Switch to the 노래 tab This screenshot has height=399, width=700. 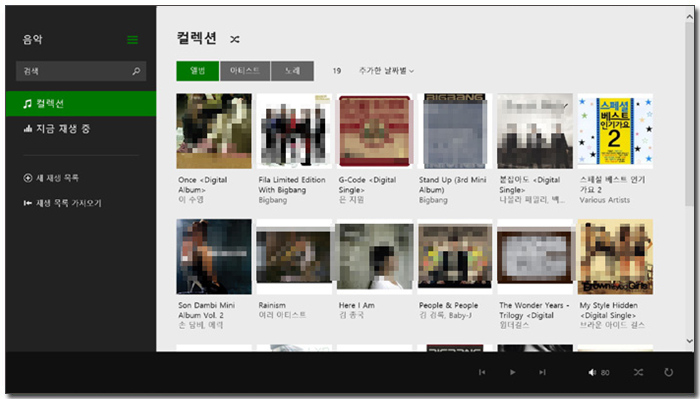[292, 71]
